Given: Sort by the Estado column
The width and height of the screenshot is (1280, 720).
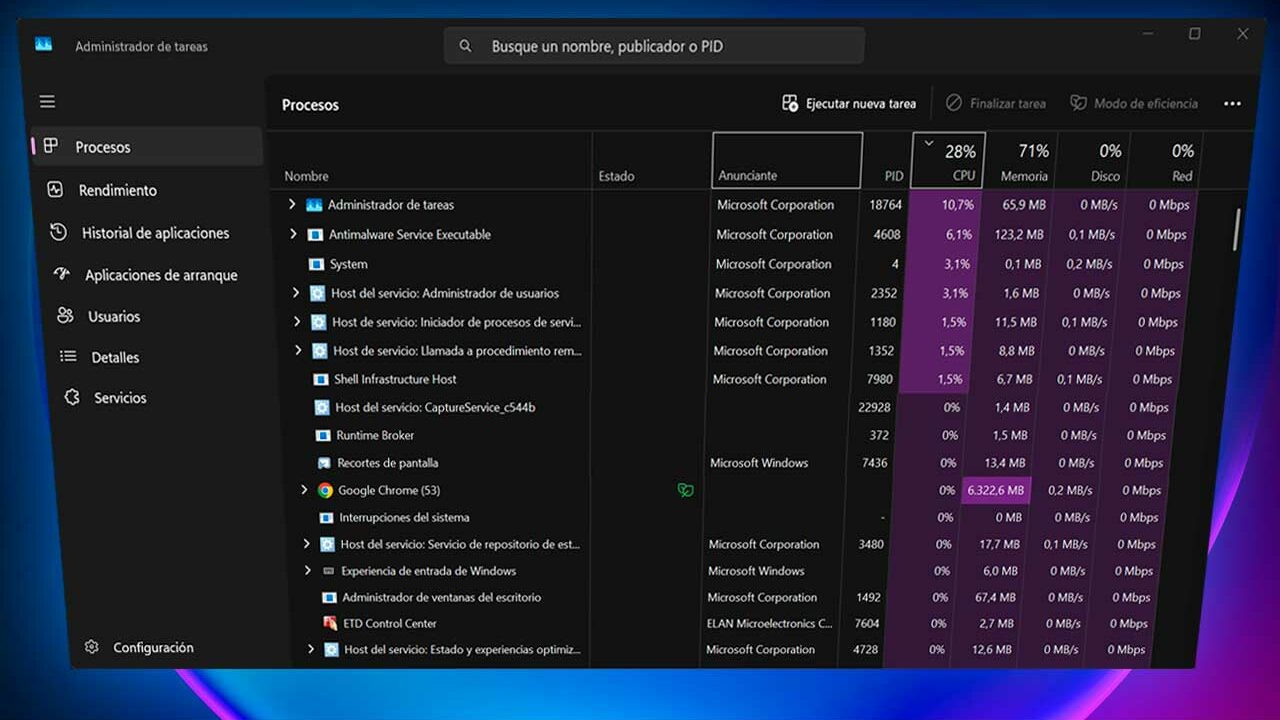Looking at the screenshot, I should pyautogui.click(x=616, y=176).
